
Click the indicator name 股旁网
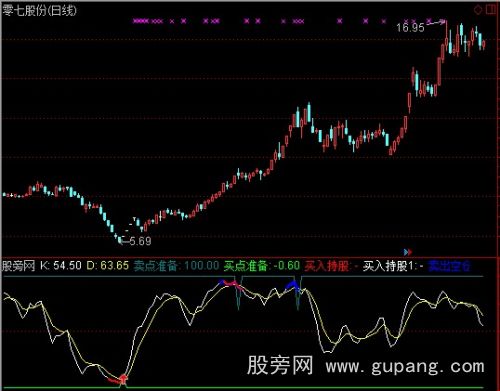[19, 266]
